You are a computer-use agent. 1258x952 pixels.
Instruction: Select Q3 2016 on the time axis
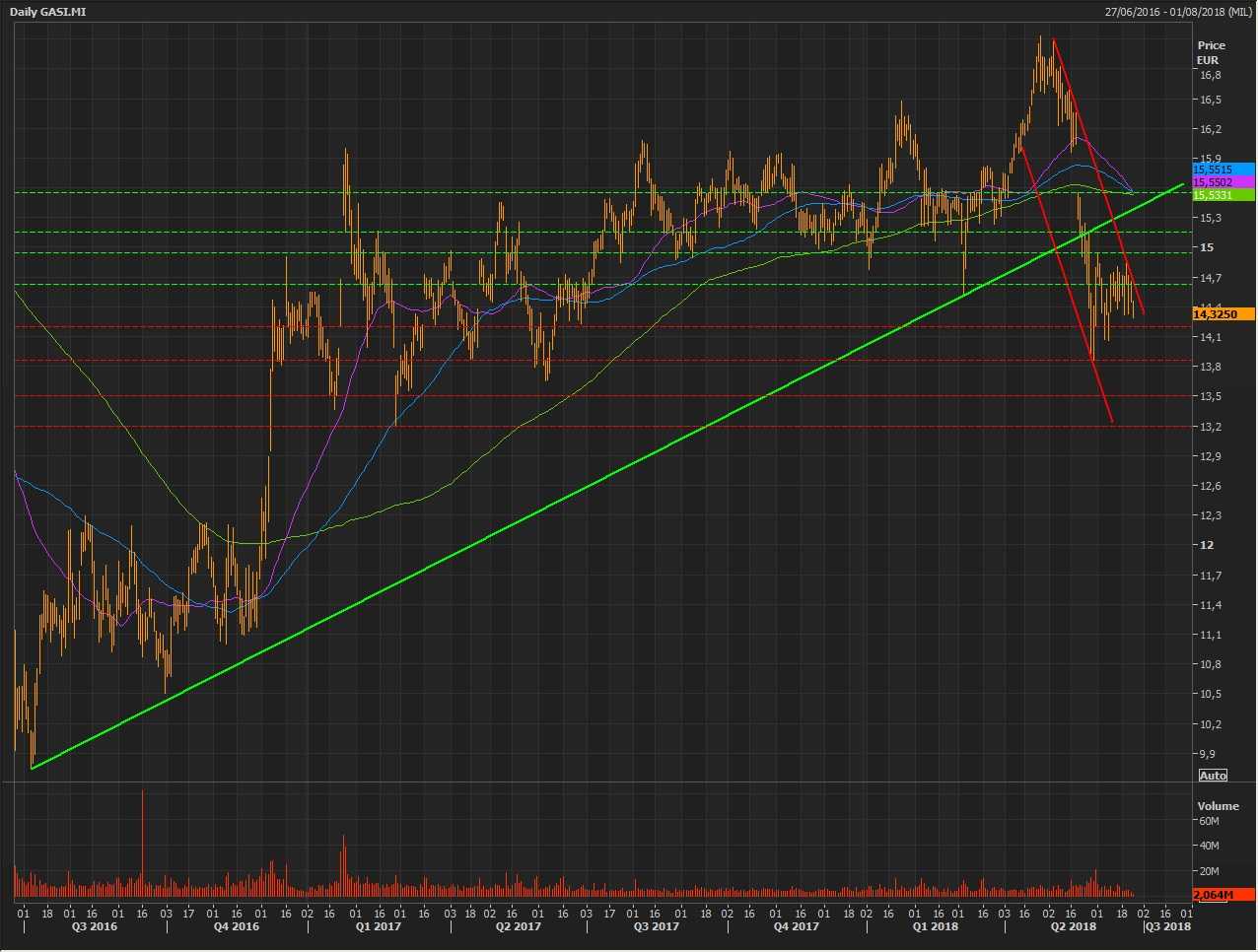coord(95,926)
